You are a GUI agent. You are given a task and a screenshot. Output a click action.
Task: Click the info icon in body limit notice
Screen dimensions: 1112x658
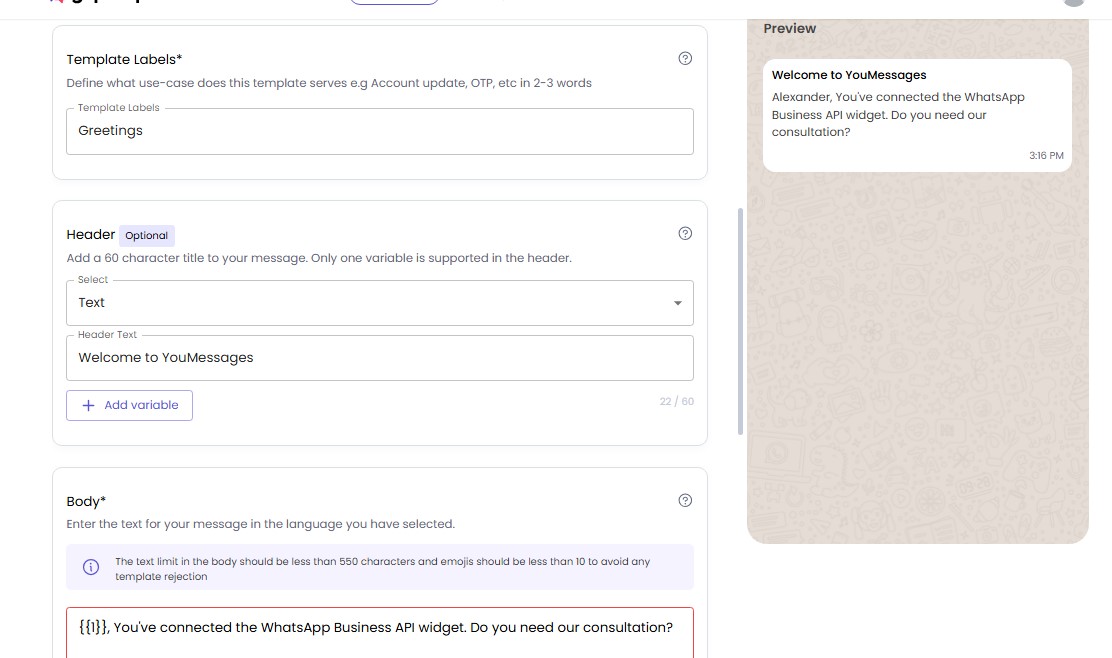(91, 568)
